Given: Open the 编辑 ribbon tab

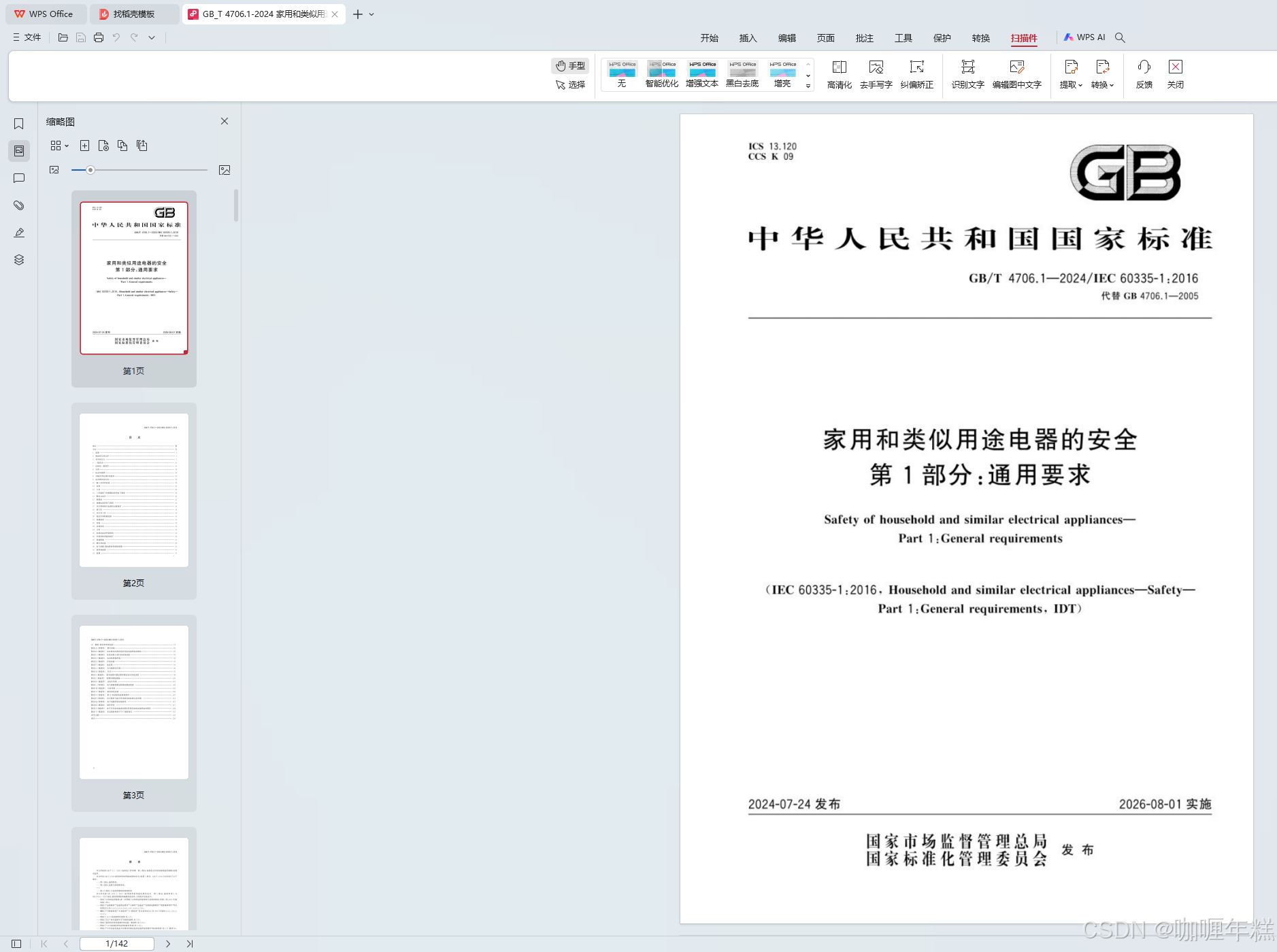Looking at the screenshot, I should point(787,38).
